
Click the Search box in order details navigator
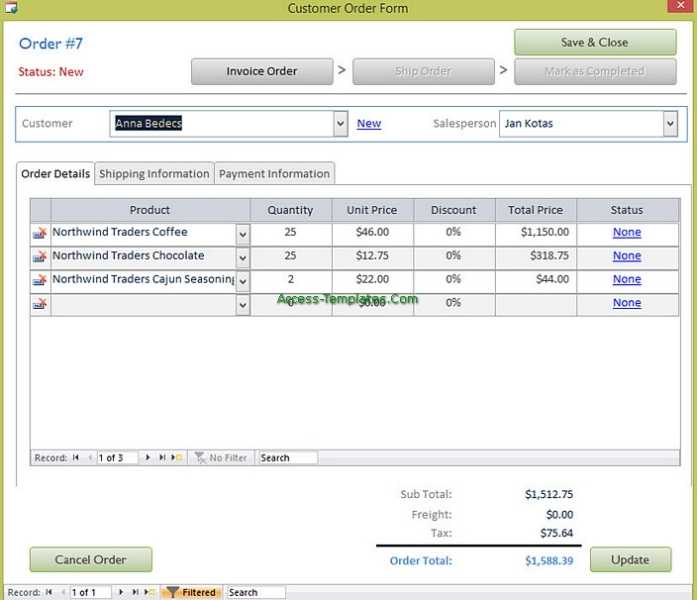287,458
